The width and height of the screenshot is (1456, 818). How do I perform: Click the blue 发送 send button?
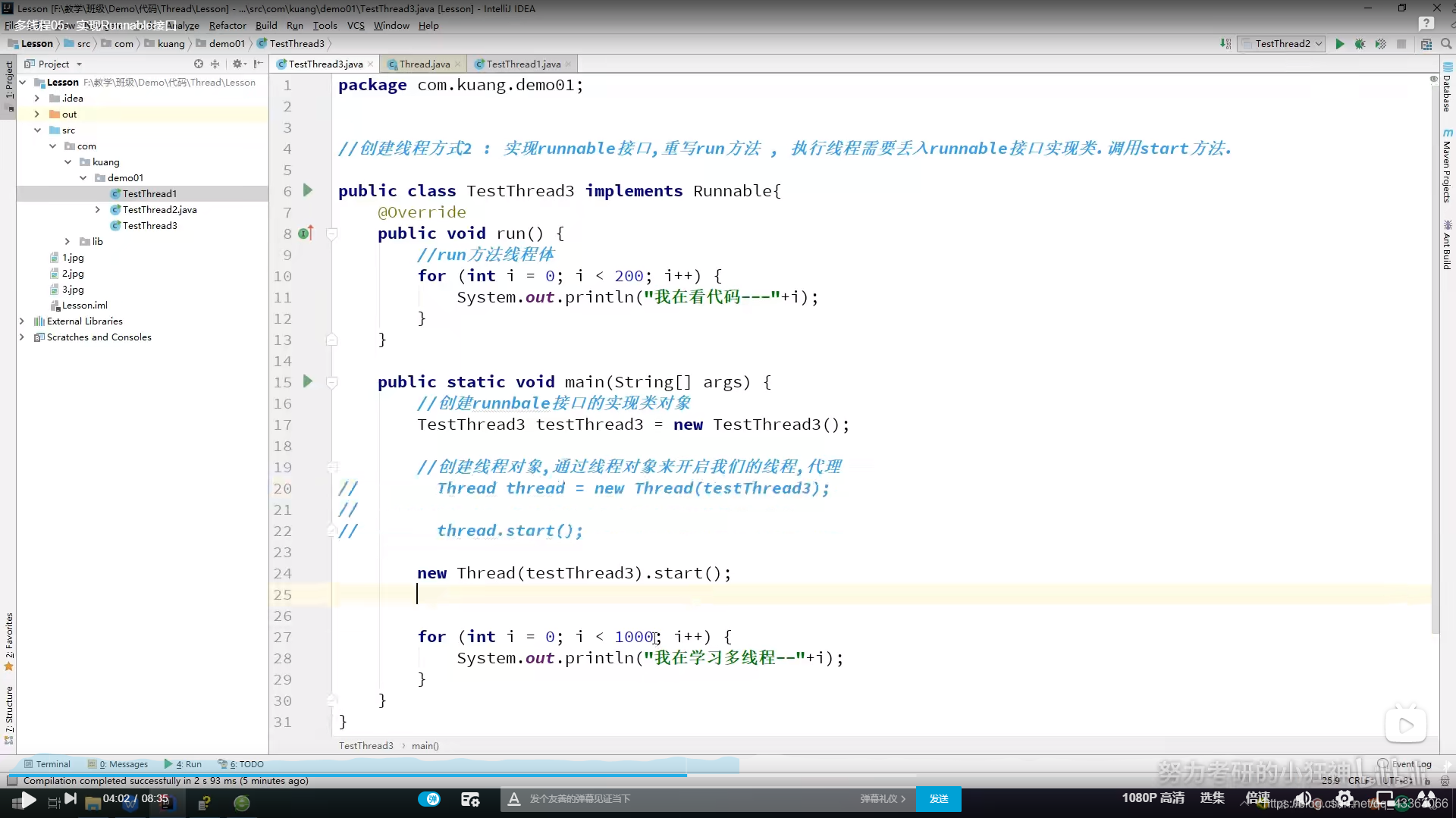pos(939,799)
